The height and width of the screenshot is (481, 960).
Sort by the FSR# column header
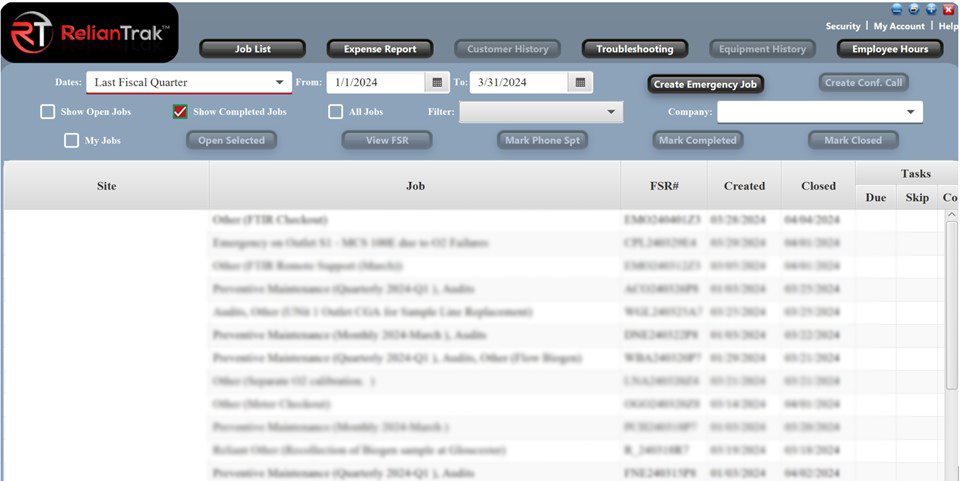[x=663, y=186]
